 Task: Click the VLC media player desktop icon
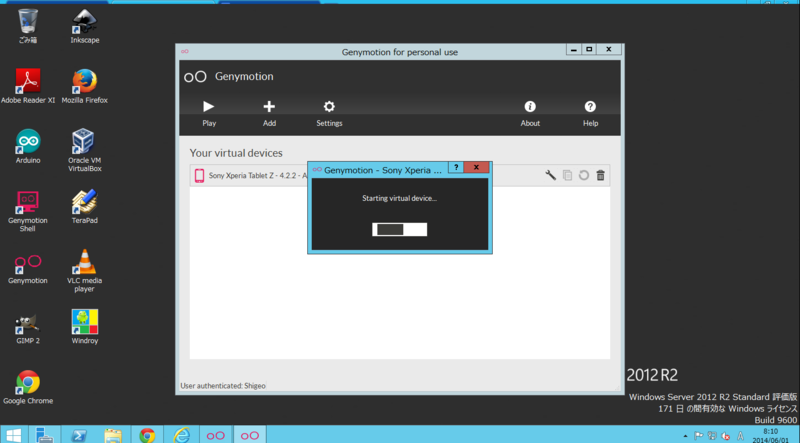click(85, 270)
